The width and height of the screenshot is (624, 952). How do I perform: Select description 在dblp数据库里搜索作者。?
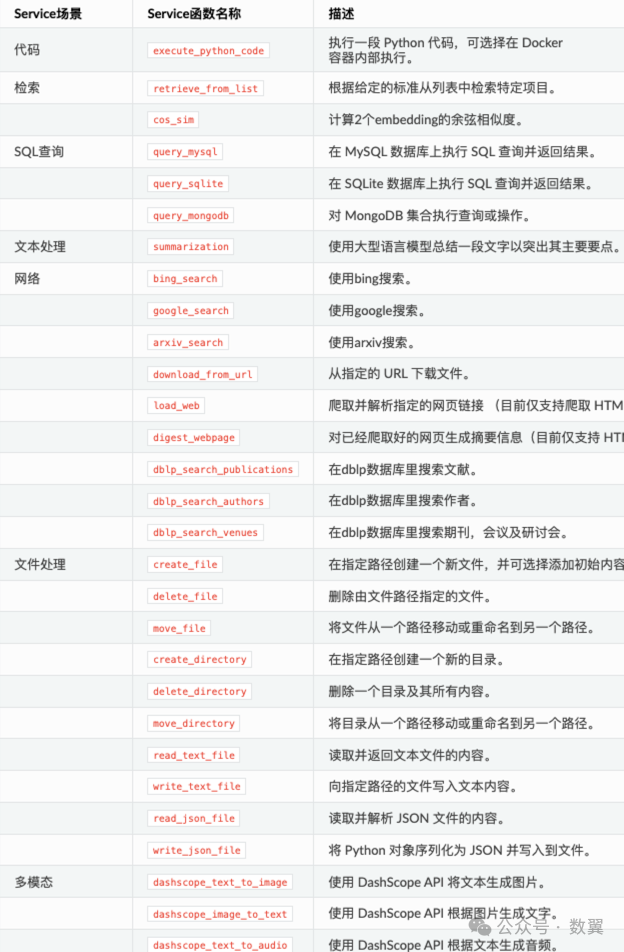(x=403, y=500)
